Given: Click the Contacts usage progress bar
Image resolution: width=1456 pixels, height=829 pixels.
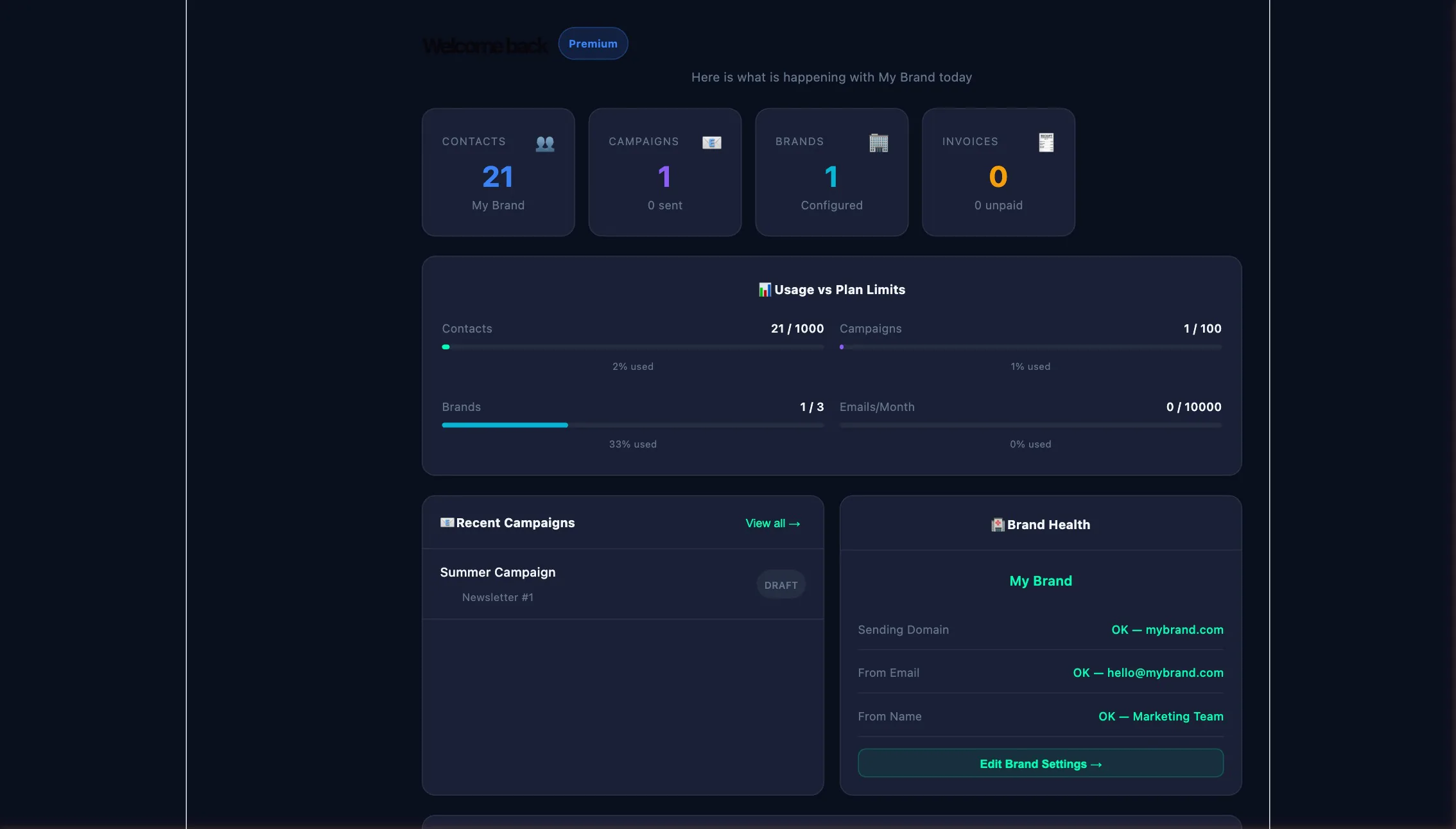Looking at the screenshot, I should tap(633, 347).
